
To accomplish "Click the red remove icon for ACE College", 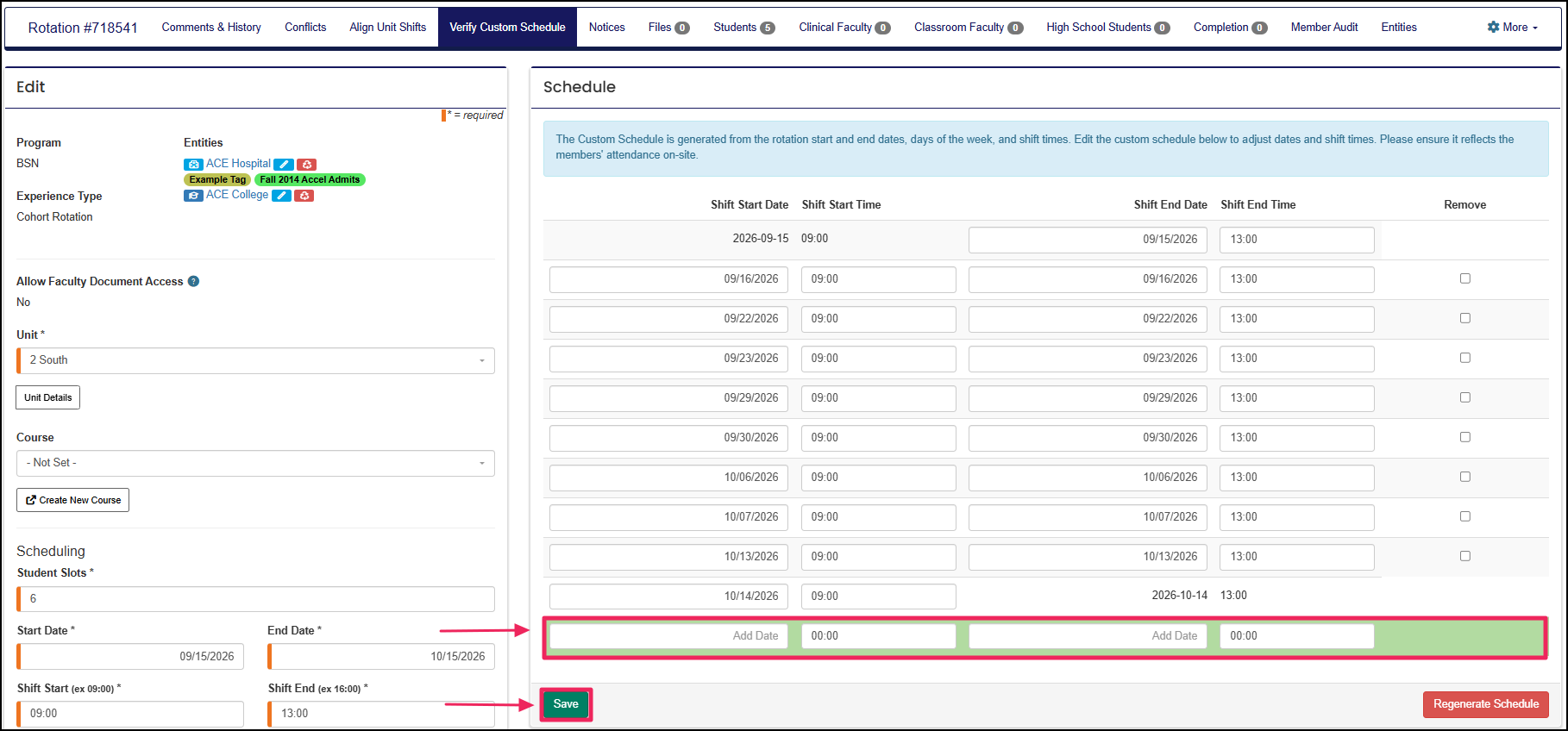I will (x=304, y=196).
